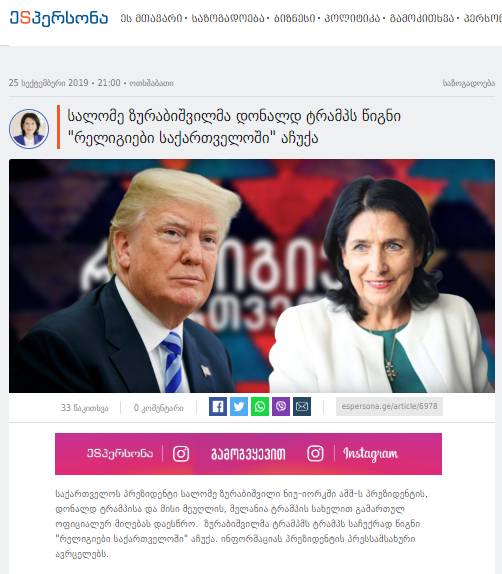Click საზოგადოება category link at right
This screenshot has width=502, height=574.
(469, 83)
